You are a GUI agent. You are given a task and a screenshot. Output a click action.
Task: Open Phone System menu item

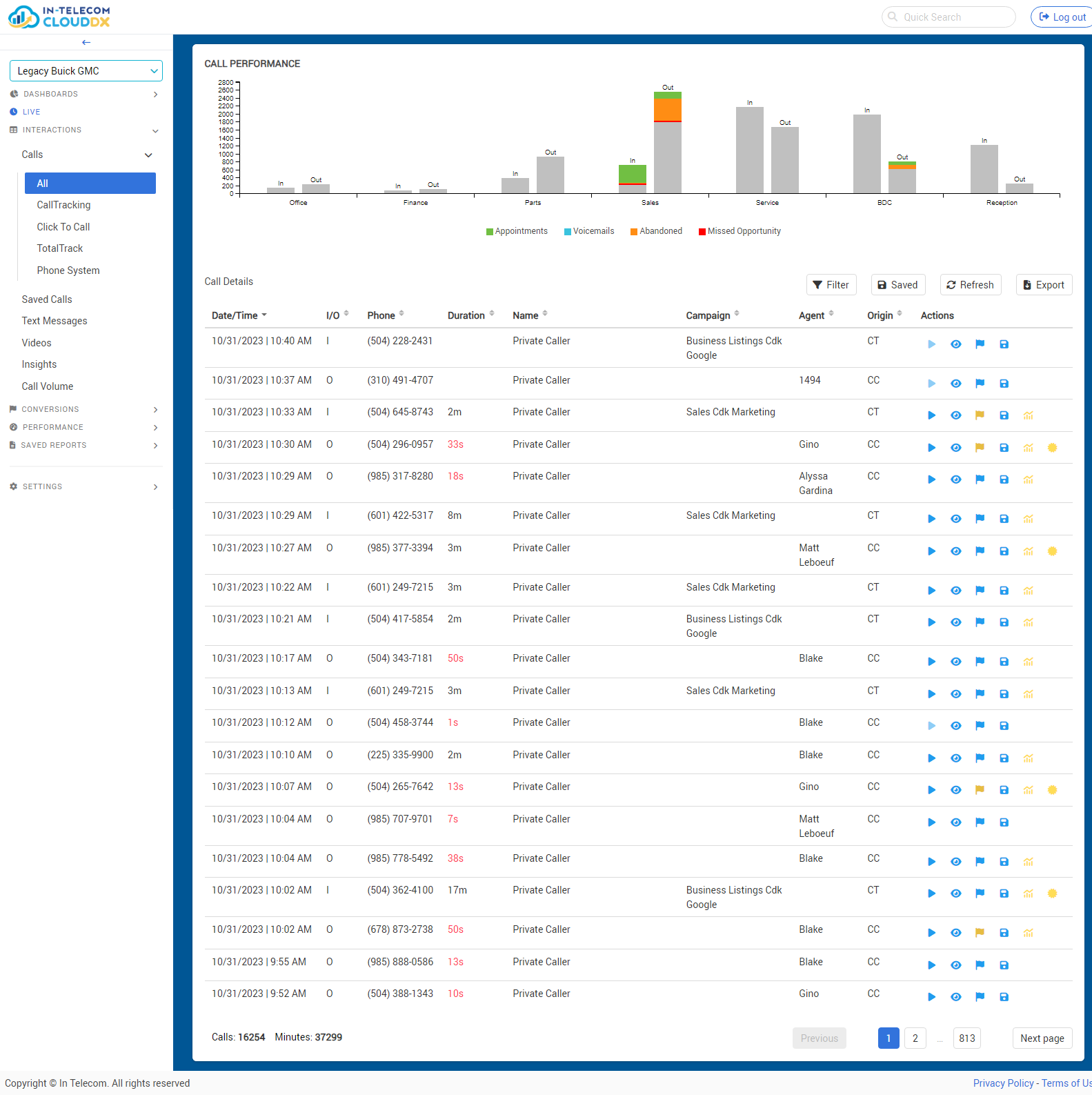pyautogui.click(x=68, y=270)
